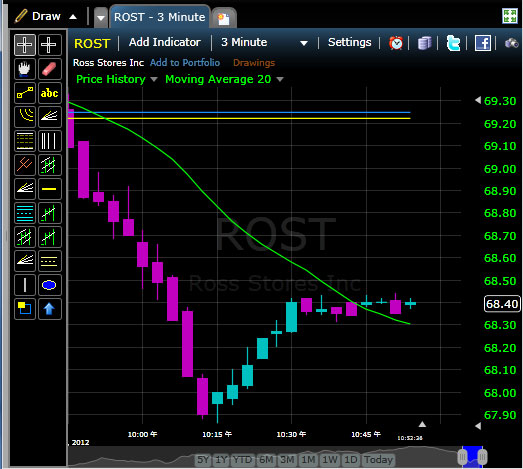Click the database stack icon
The width and height of the screenshot is (523, 469).
(x=424, y=43)
